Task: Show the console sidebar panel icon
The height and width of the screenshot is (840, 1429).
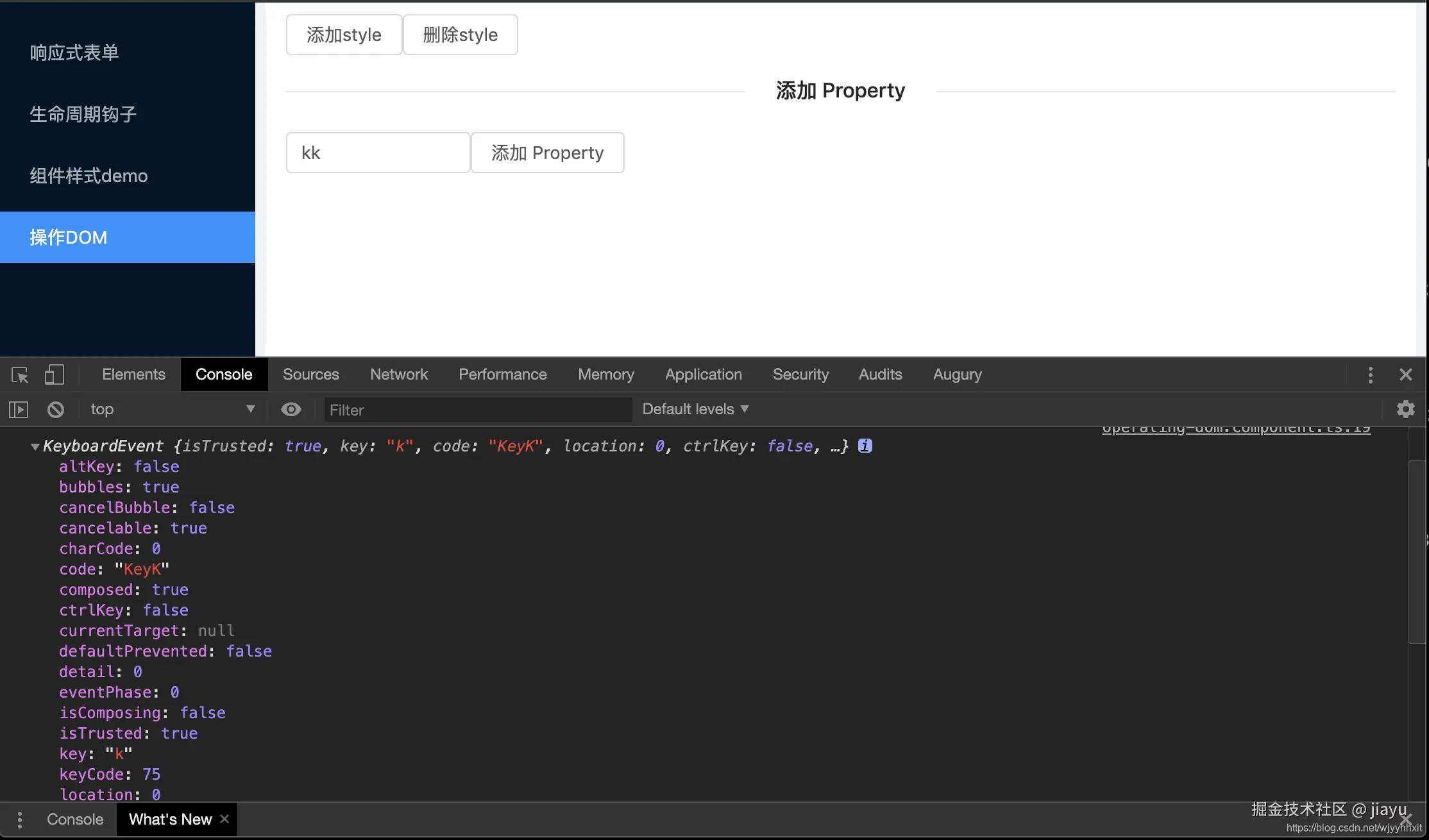Action: [x=19, y=409]
